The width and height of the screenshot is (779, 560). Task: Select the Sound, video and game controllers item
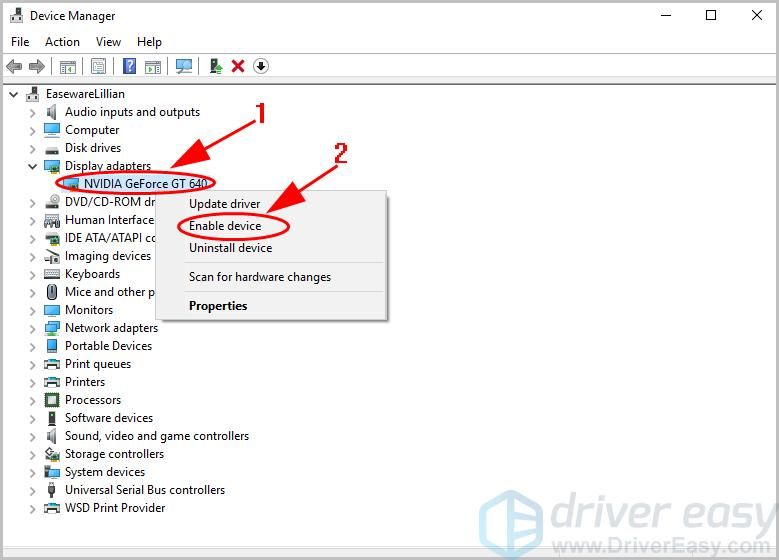point(156,436)
